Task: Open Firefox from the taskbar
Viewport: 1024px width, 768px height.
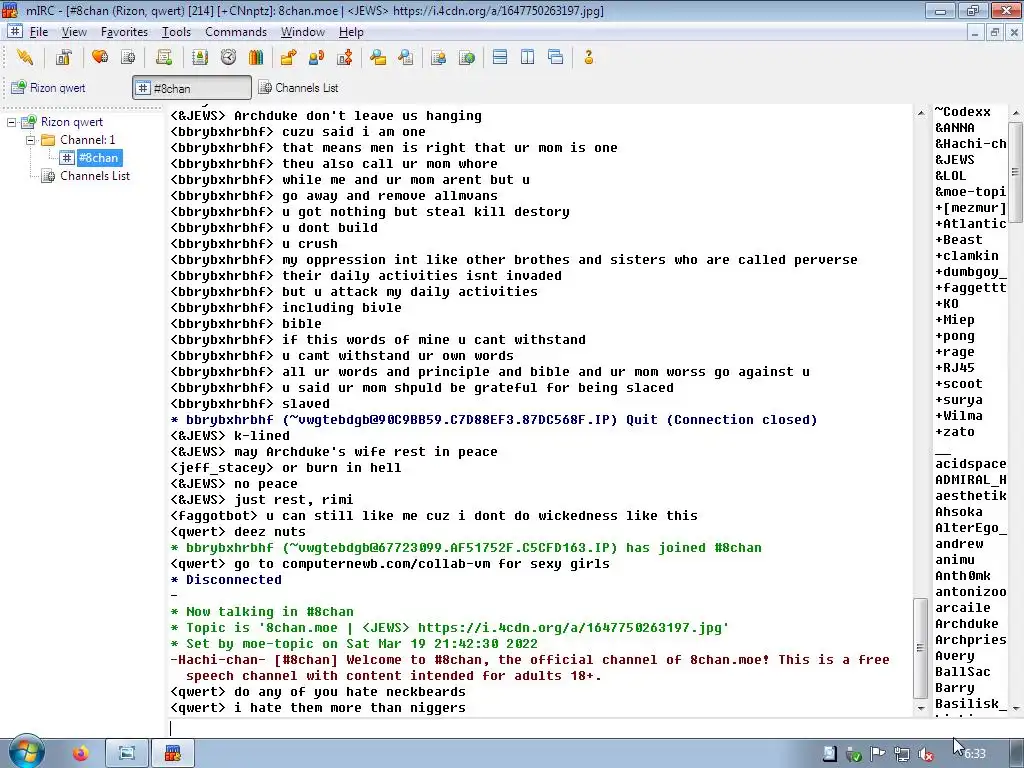Action: coord(80,754)
